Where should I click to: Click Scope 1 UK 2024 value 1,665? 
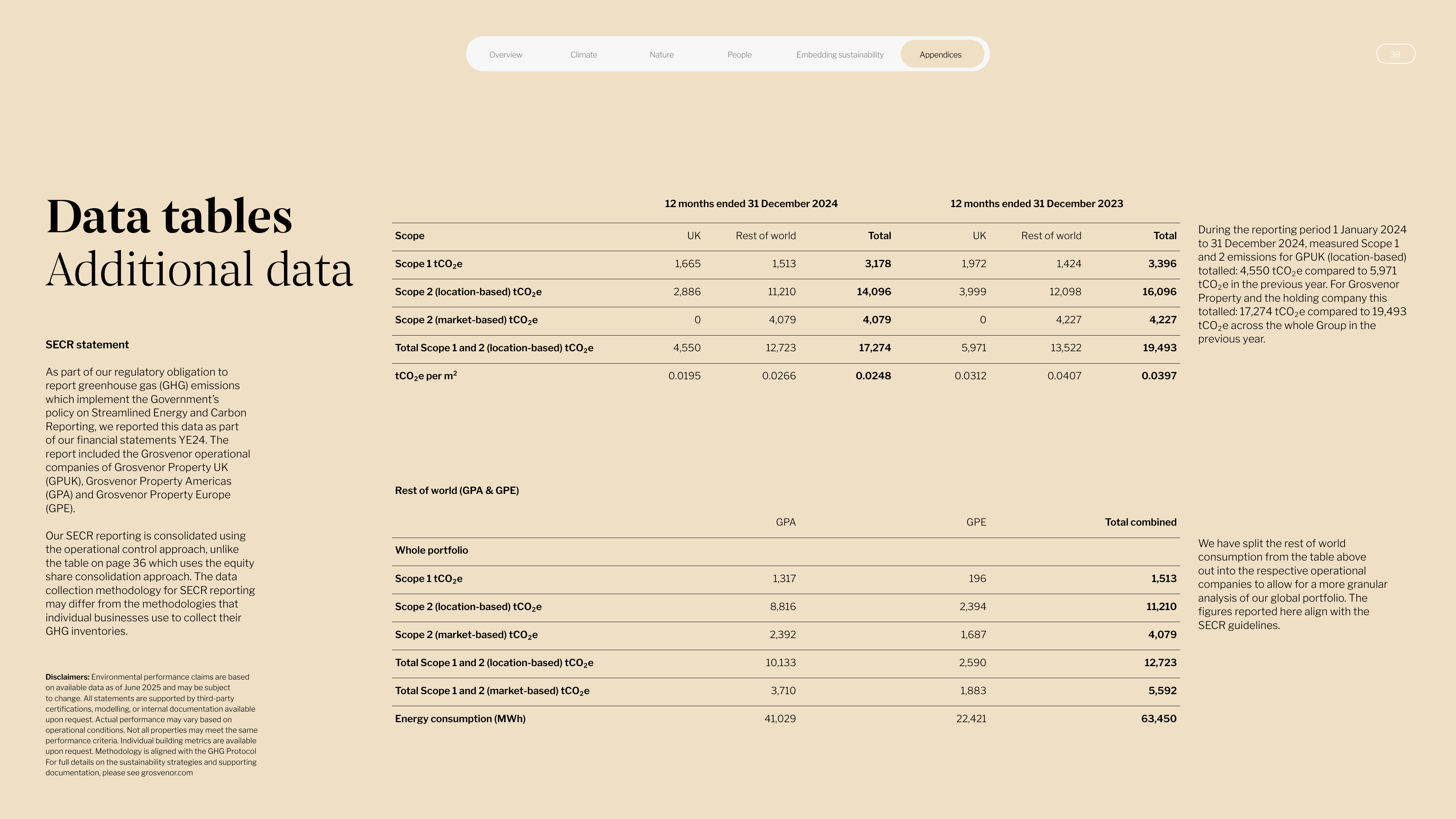pyautogui.click(x=687, y=264)
